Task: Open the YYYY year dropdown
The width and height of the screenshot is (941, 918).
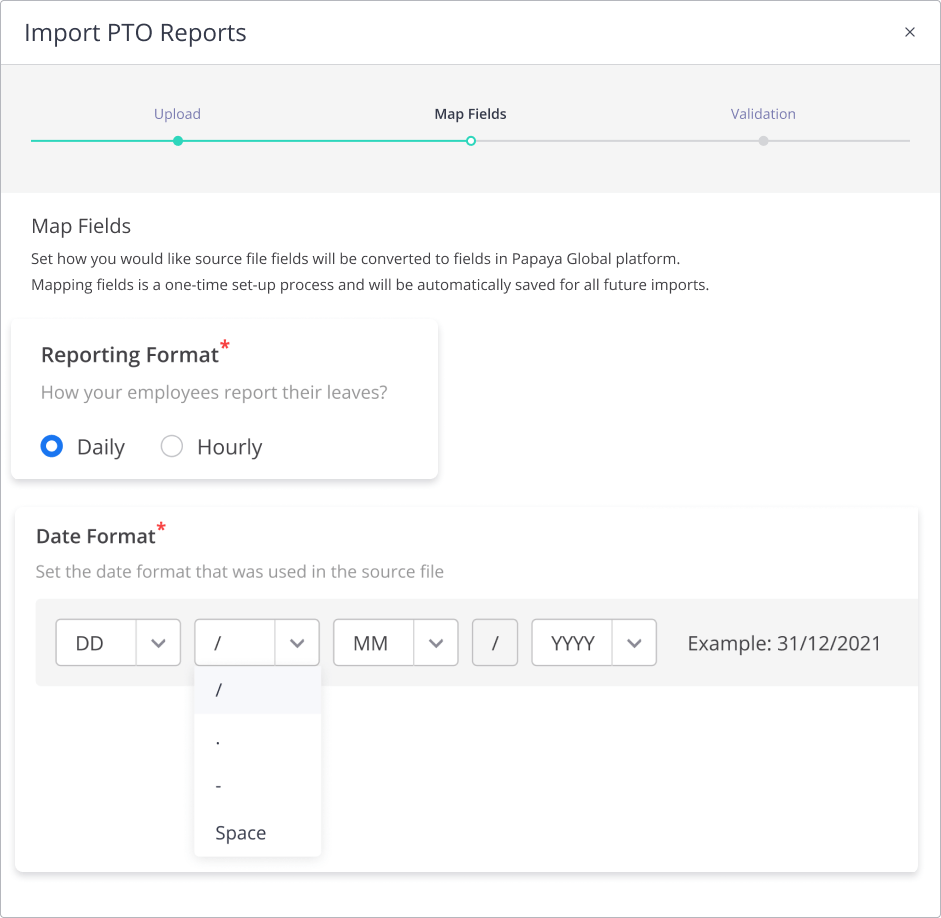Action: [x=593, y=642]
